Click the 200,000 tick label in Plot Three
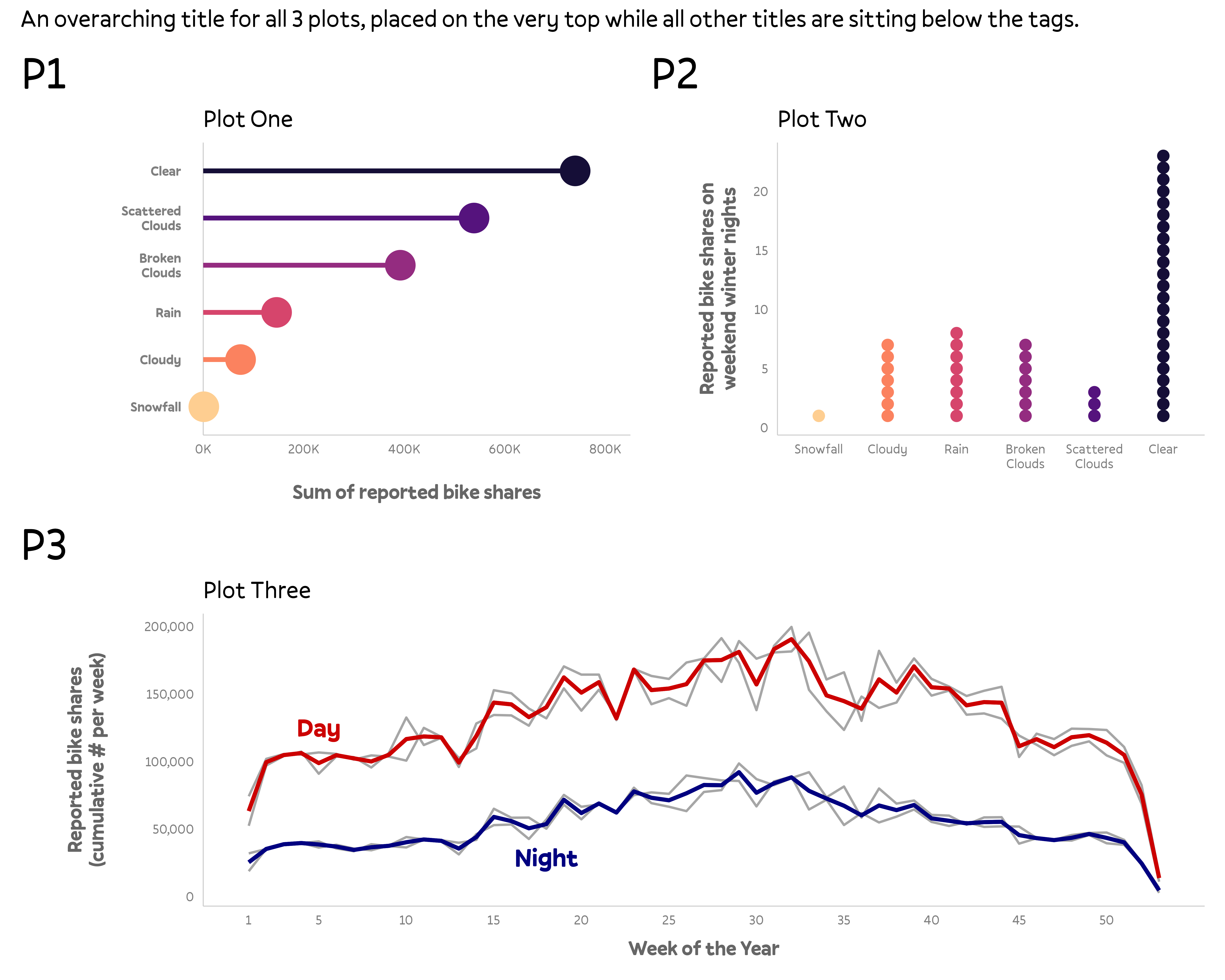This screenshot has height=980, width=1225. coord(169,627)
